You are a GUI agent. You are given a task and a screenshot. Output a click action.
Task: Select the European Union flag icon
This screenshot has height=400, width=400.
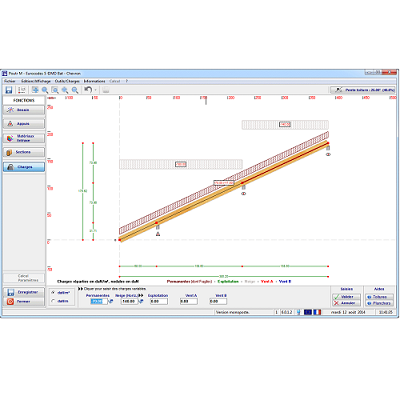click(308, 312)
